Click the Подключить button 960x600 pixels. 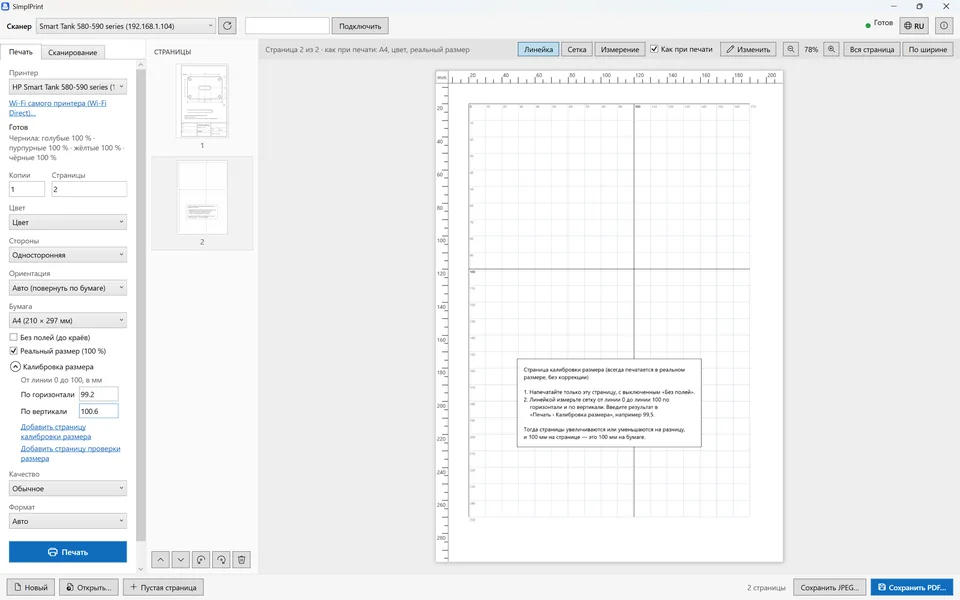click(x=360, y=26)
